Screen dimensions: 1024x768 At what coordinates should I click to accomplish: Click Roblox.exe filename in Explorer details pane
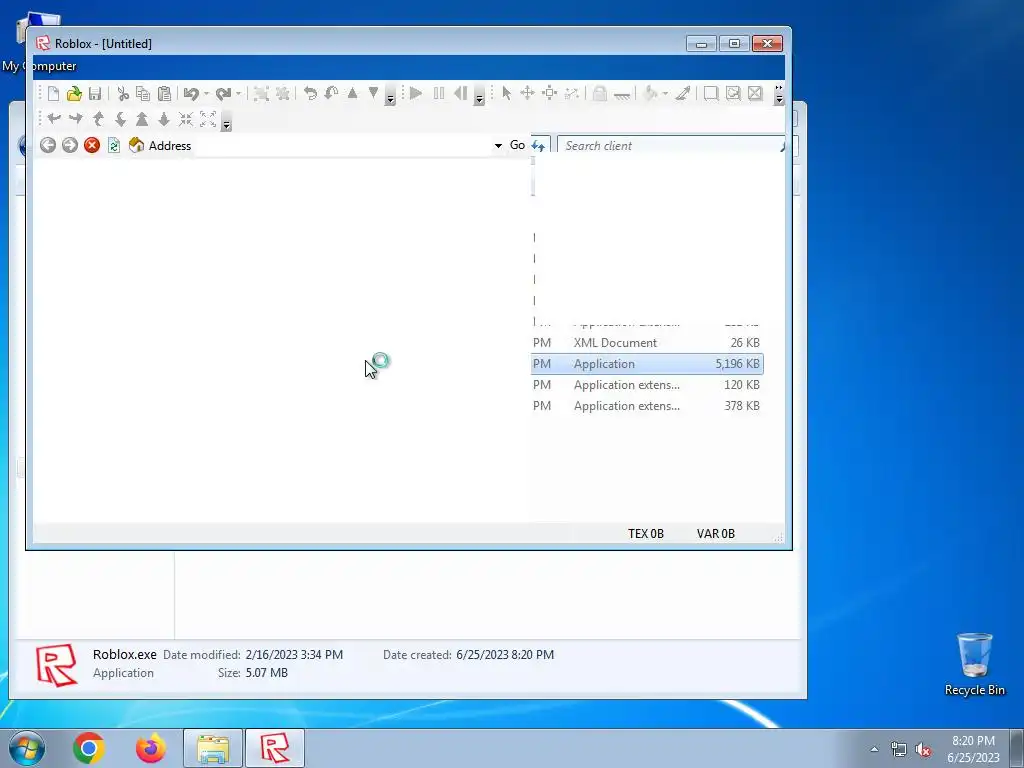click(125, 654)
